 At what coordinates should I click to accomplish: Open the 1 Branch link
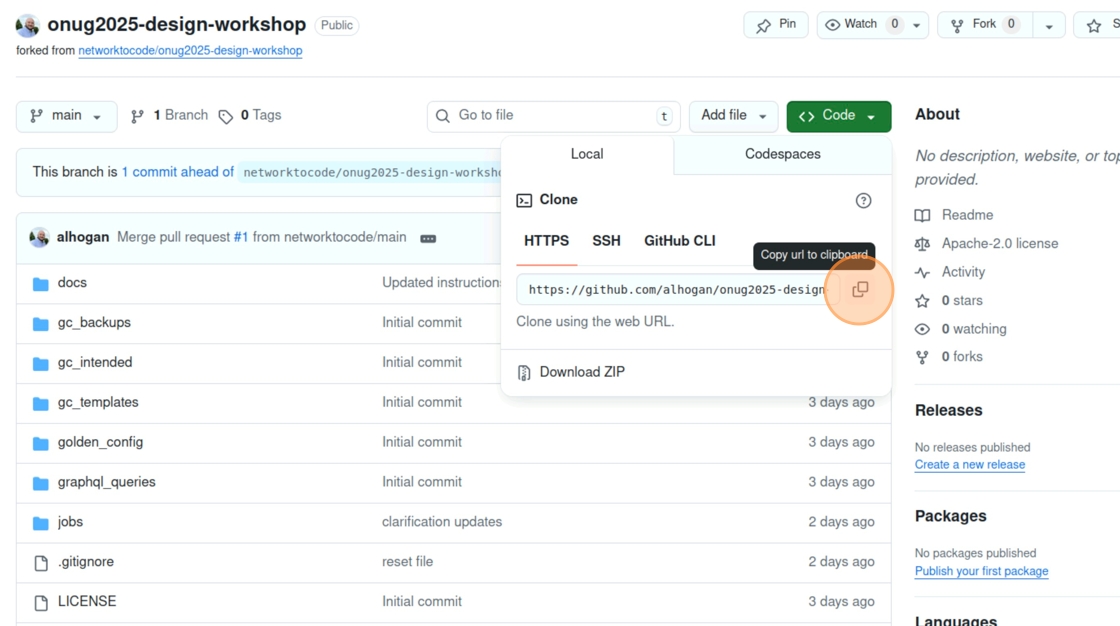pyautogui.click(x=169, y=116)
